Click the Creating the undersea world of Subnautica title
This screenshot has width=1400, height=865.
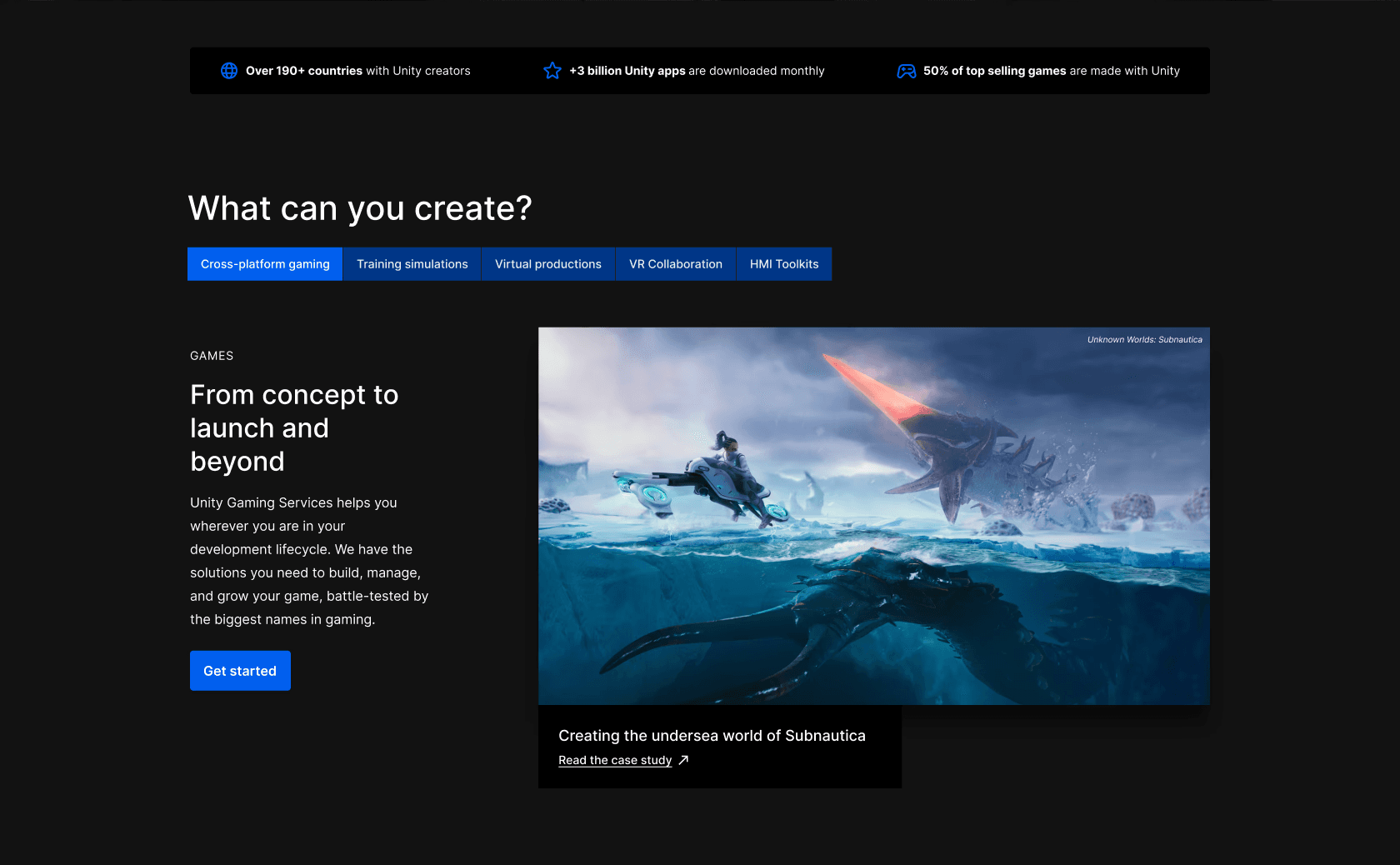(712, 736)
